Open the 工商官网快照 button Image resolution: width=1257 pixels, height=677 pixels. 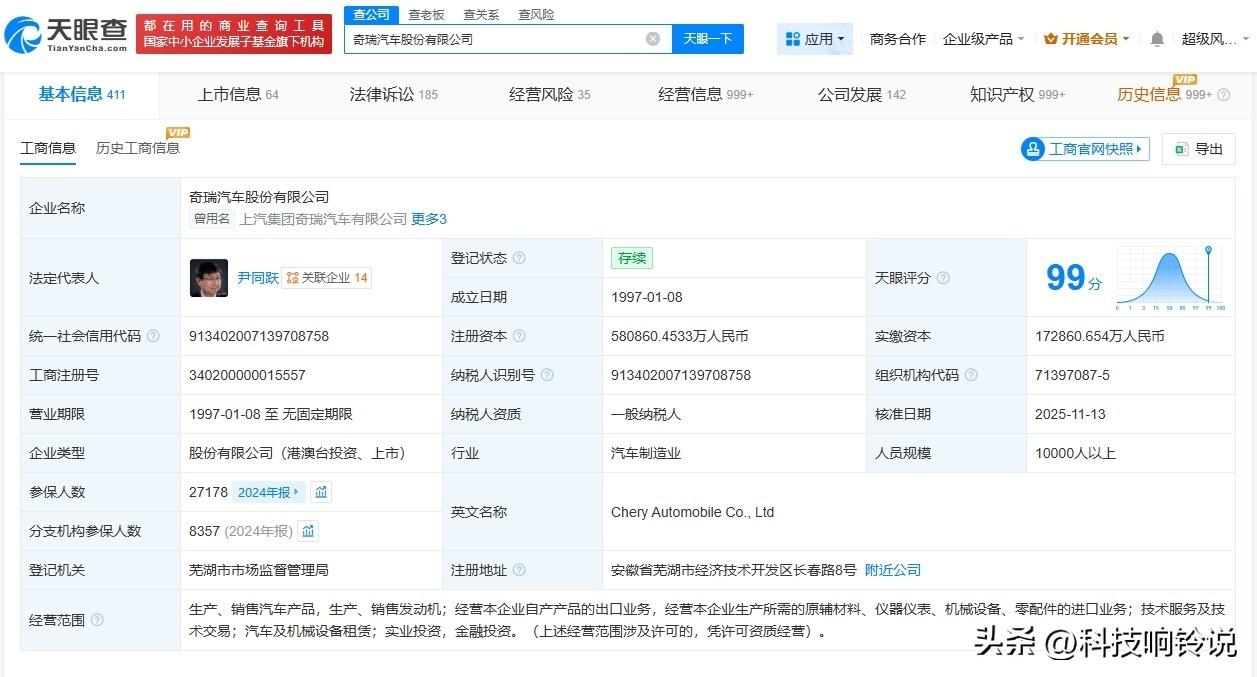(1086, 149)
